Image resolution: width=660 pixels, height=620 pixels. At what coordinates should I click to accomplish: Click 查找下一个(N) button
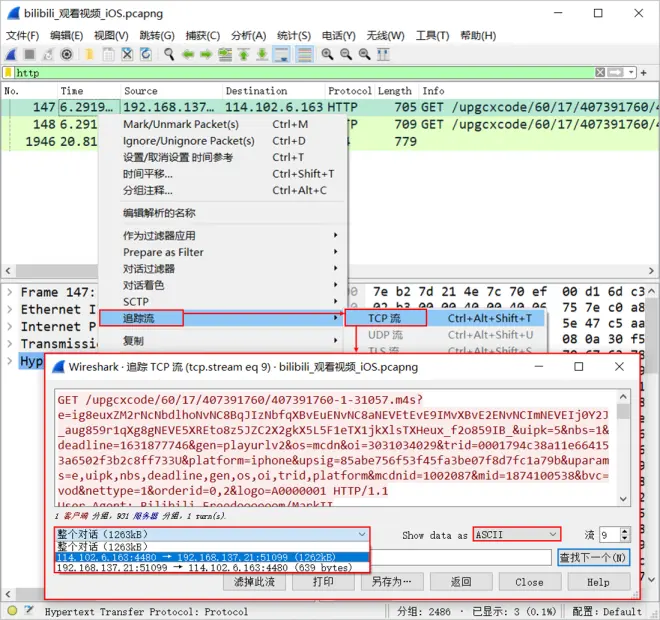593,557
